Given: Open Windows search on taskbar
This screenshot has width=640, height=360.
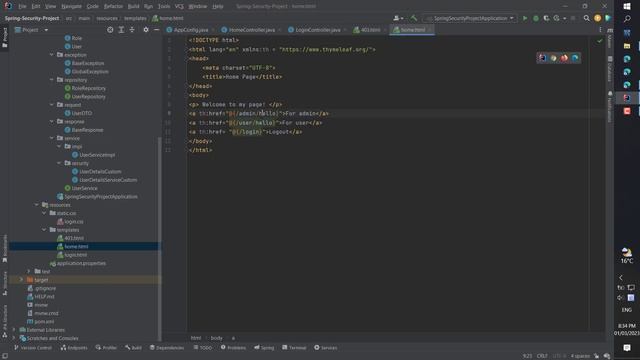Looking at the screenshot, I should (627, 19).
